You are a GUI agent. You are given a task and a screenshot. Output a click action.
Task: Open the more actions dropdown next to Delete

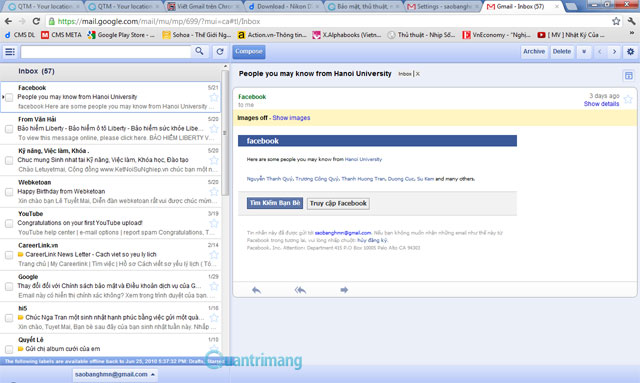tap(584, 52)
